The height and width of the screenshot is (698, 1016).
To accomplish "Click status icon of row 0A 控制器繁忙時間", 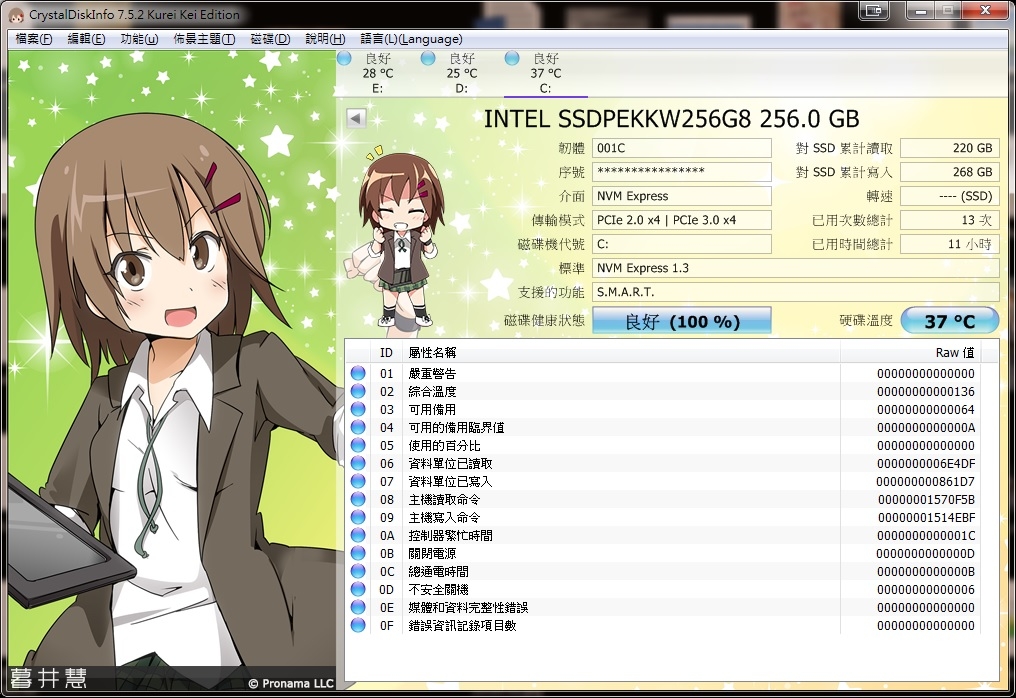I will 358,535.
